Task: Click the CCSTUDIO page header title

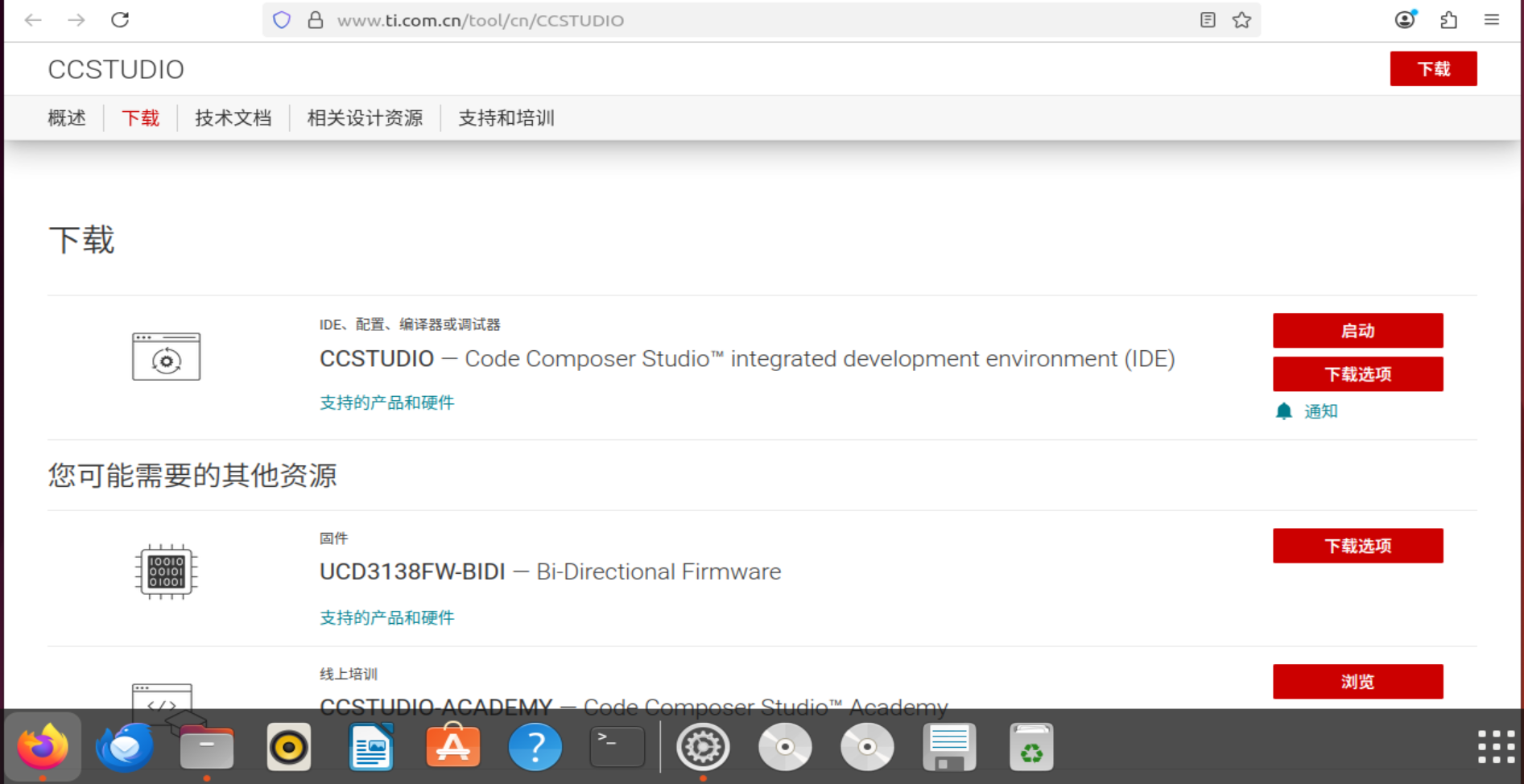Action: pos(116,69)
